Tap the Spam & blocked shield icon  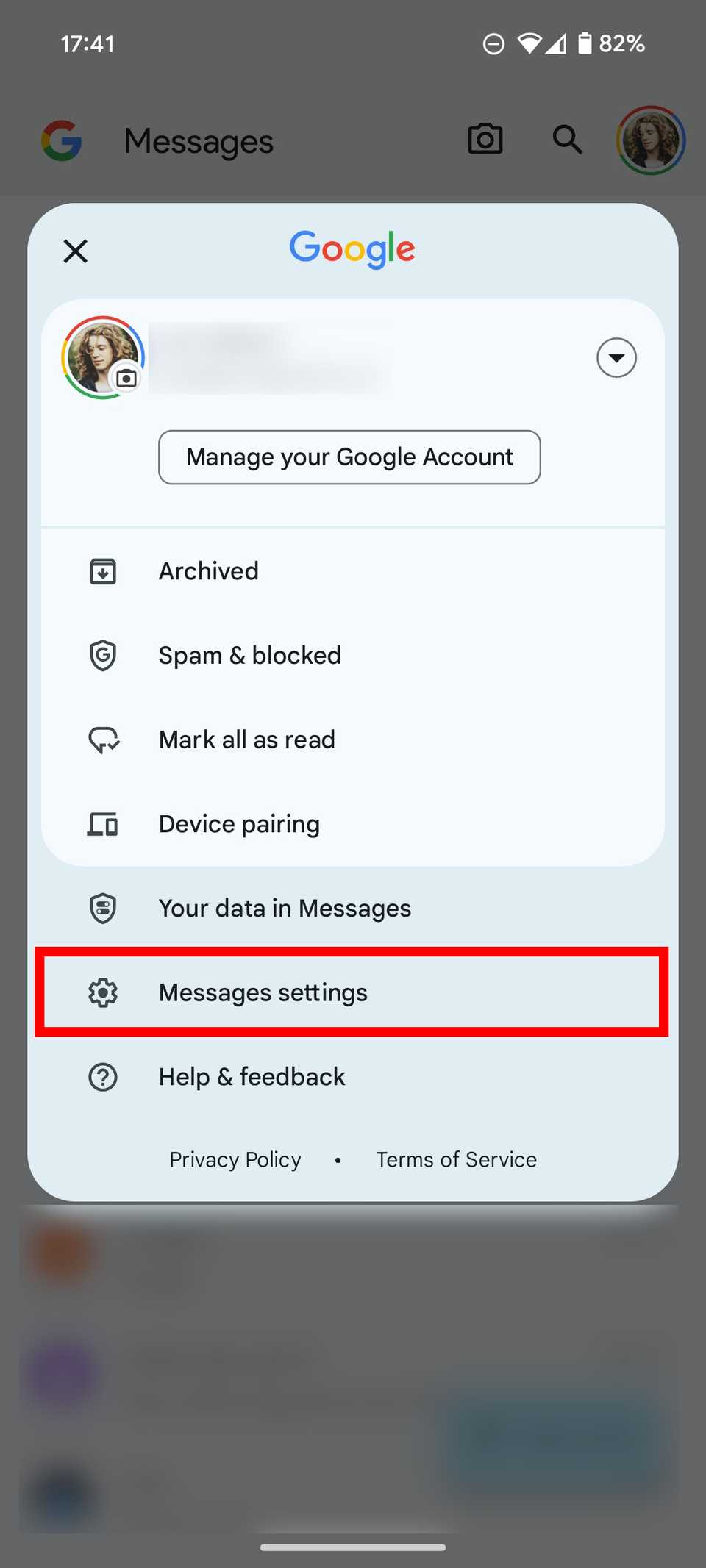(x=103, y=655)
